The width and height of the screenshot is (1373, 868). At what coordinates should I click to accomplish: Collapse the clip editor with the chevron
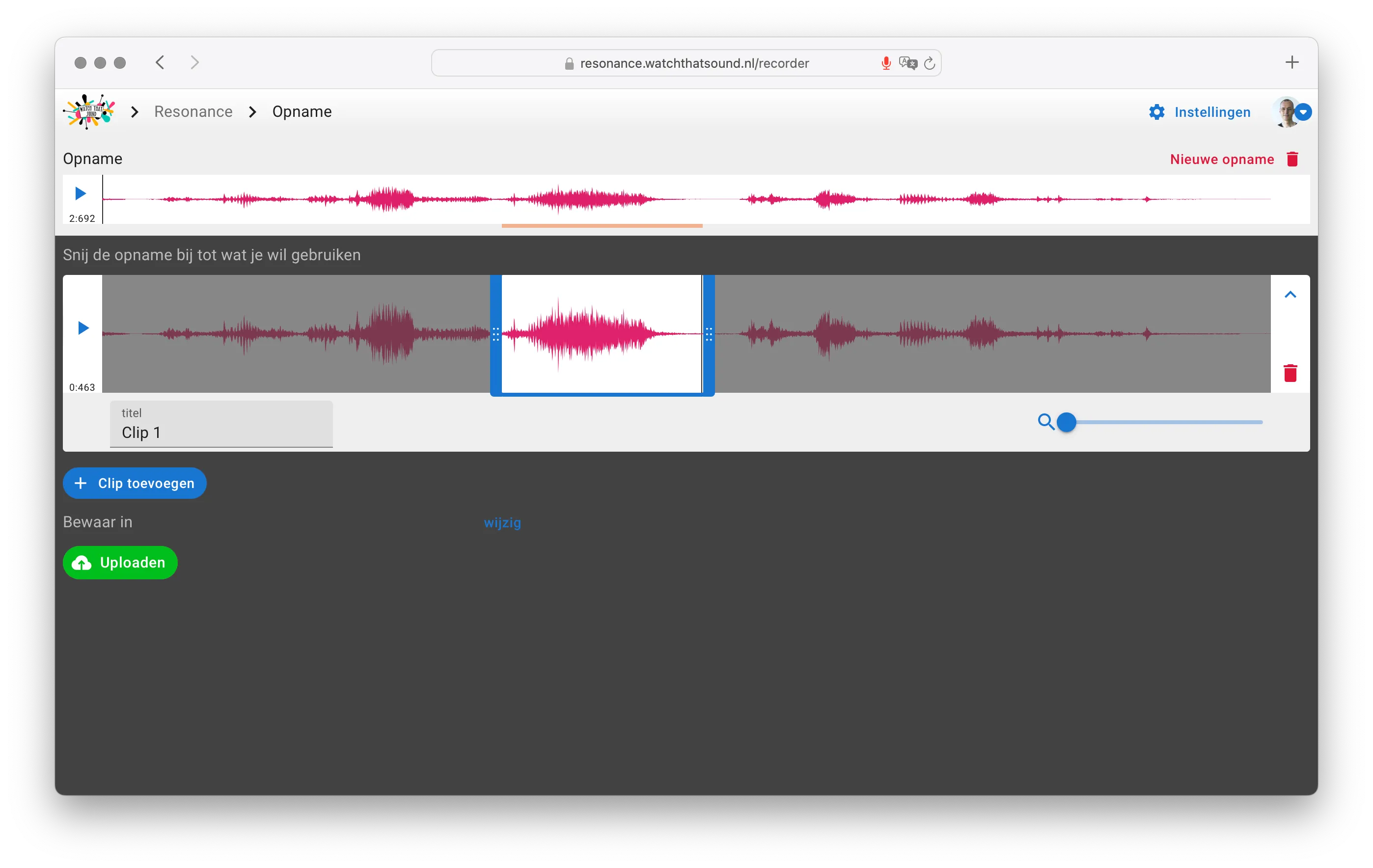click(1291, 294)
